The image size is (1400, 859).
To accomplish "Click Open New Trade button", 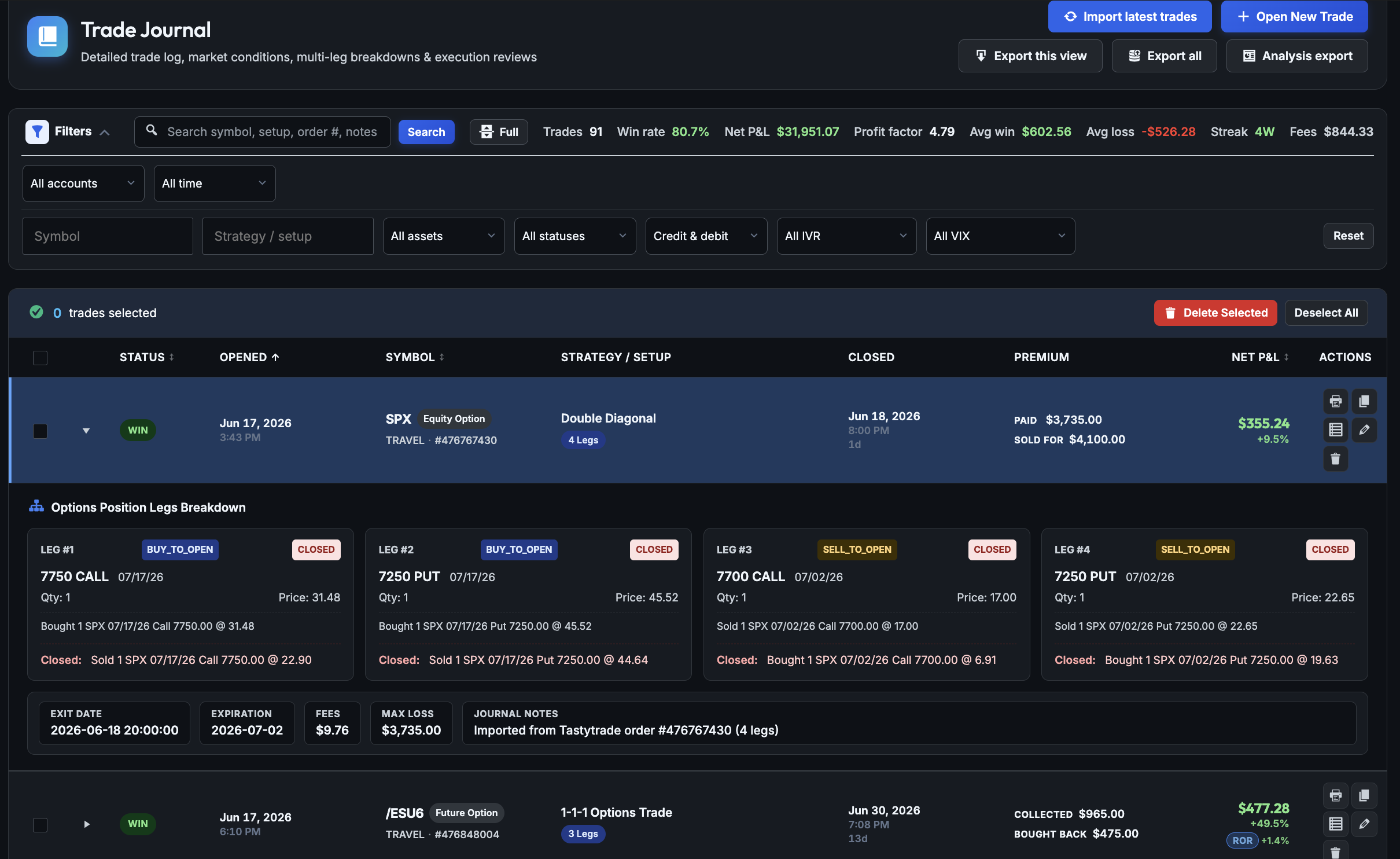I will 1294,17.
